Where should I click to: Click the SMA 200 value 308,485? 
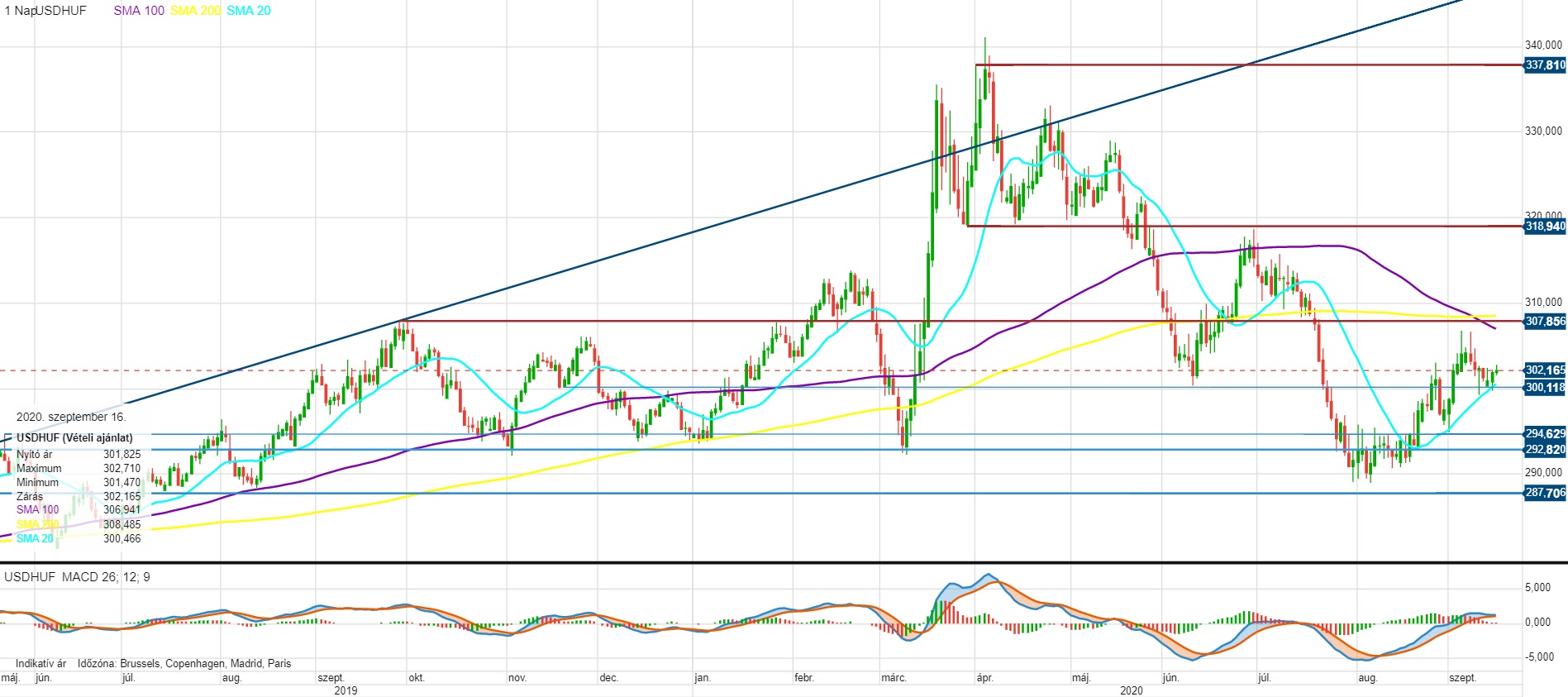click(122, 524)
